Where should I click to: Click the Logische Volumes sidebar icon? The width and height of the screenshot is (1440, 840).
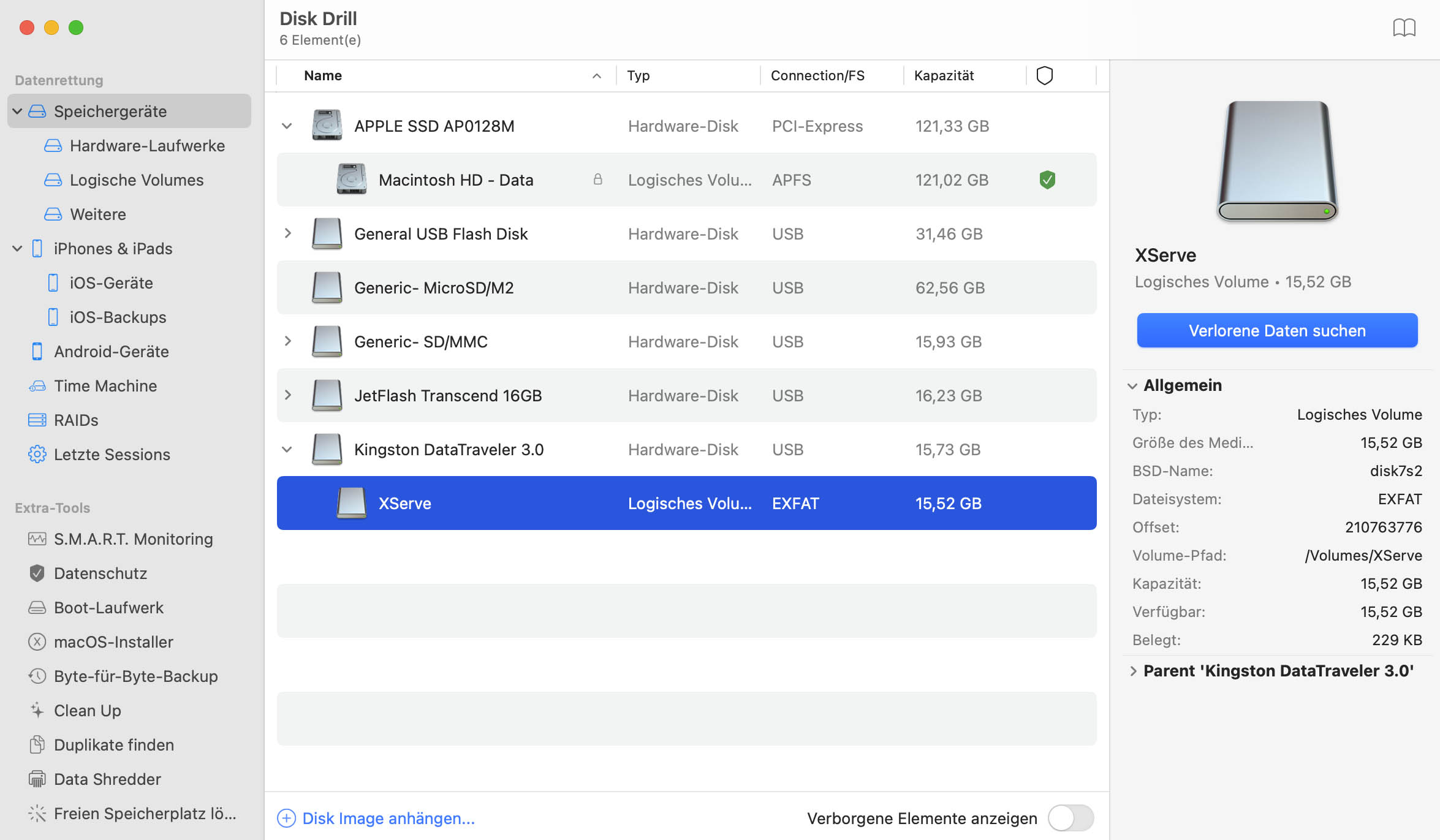point(53,180)
